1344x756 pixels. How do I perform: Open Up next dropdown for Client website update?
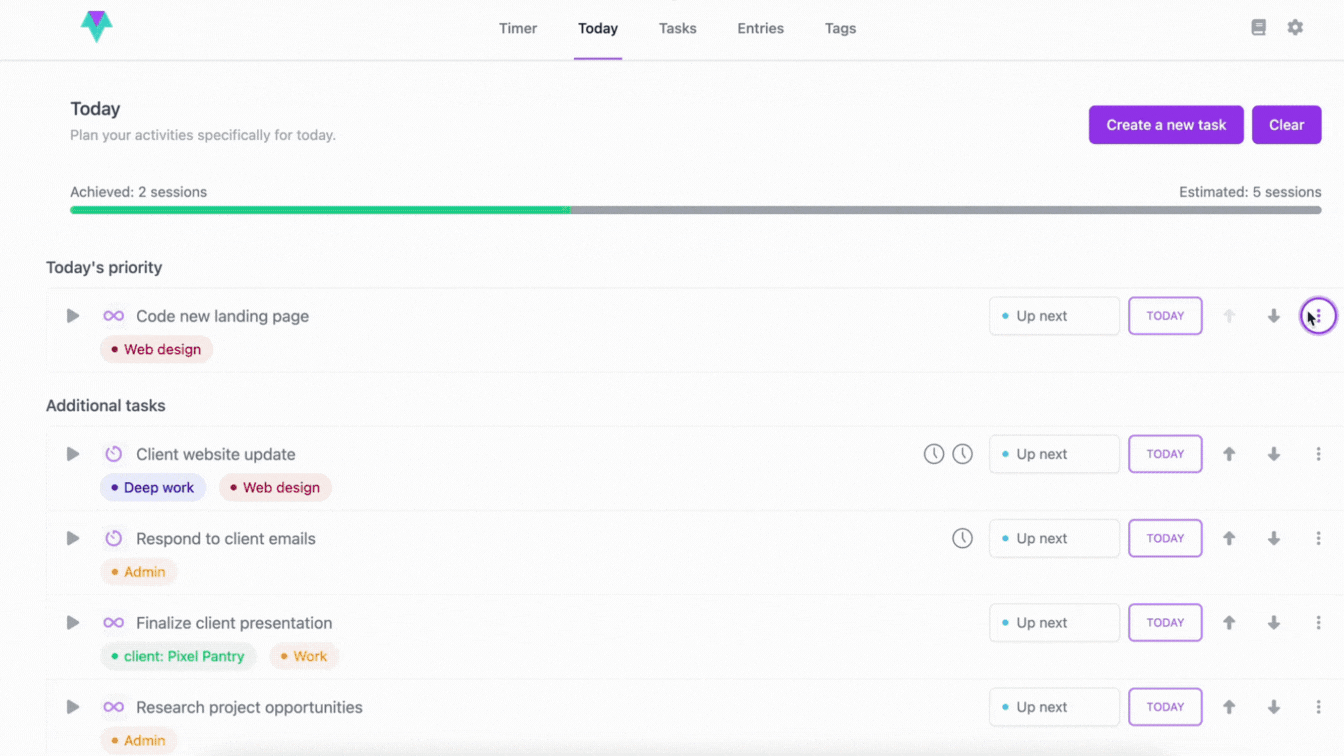[1054, 454]
